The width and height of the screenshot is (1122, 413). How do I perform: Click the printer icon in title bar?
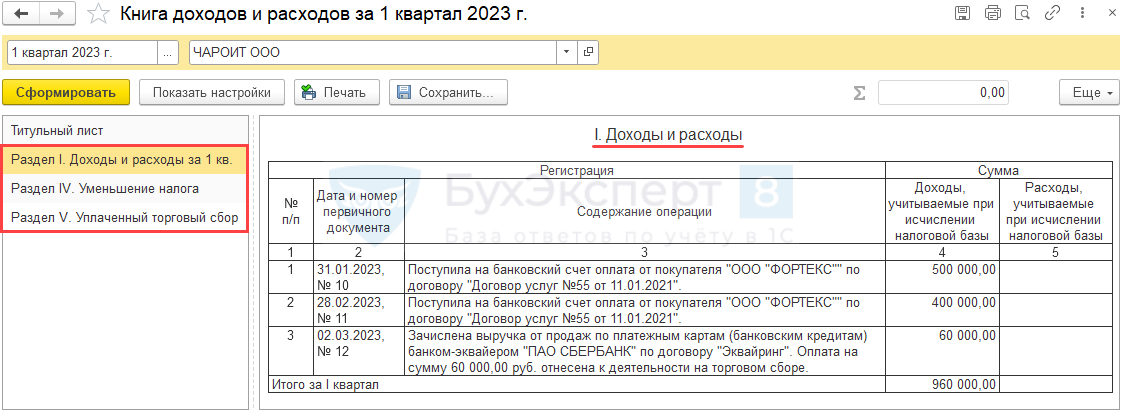(x=992, y=13)
